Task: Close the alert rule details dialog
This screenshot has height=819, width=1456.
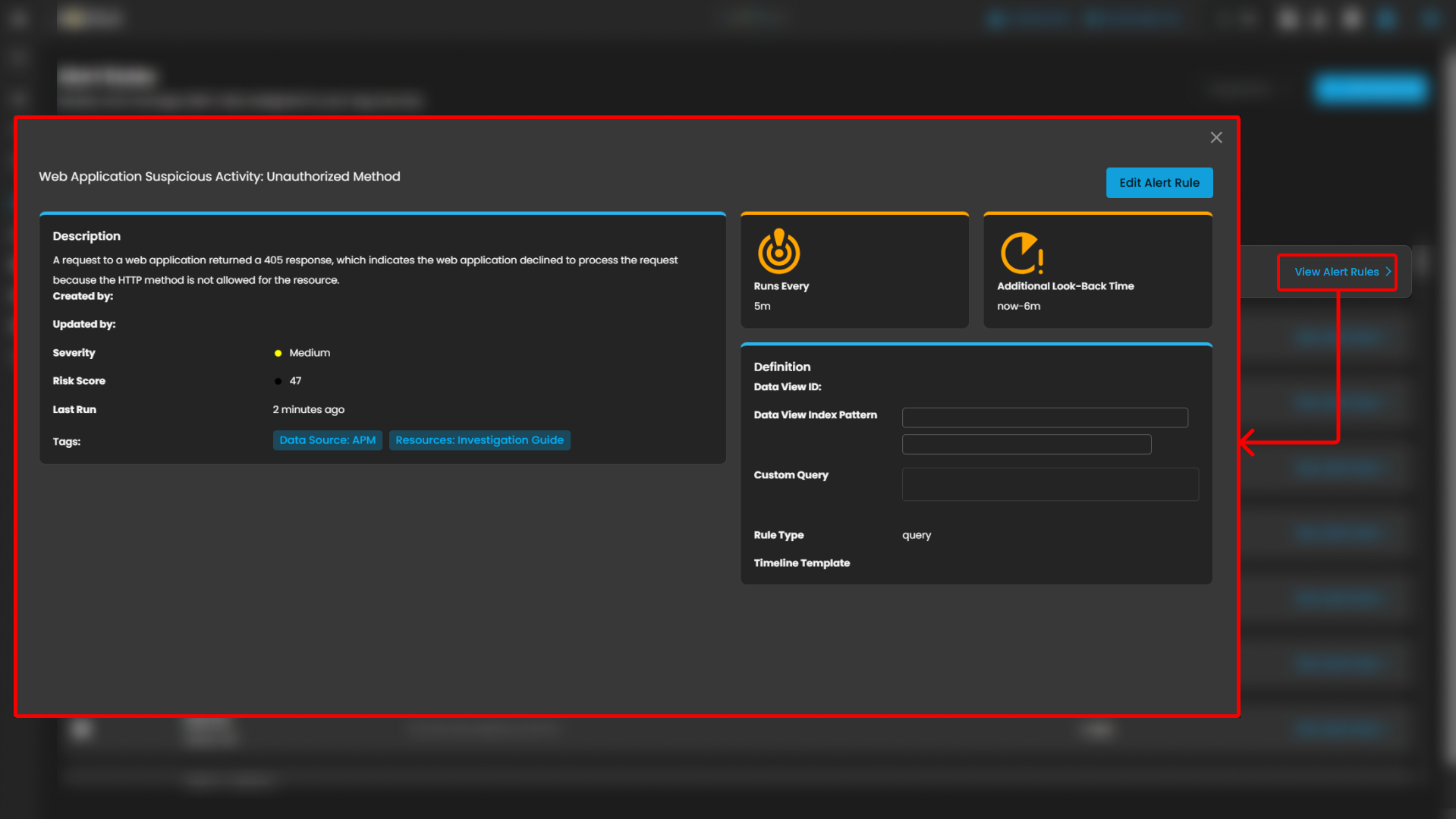Action: pos(1216,137)
